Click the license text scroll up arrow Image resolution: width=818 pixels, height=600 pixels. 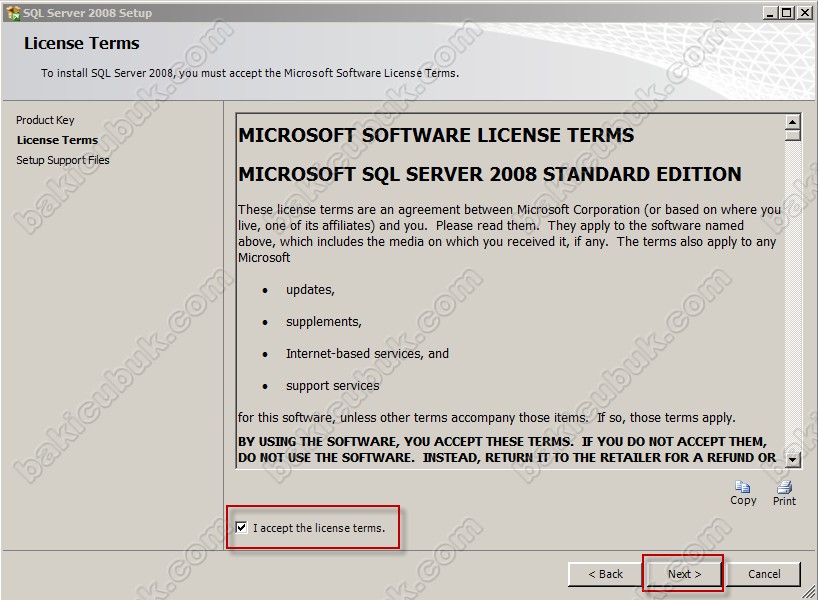pos(792,122)
